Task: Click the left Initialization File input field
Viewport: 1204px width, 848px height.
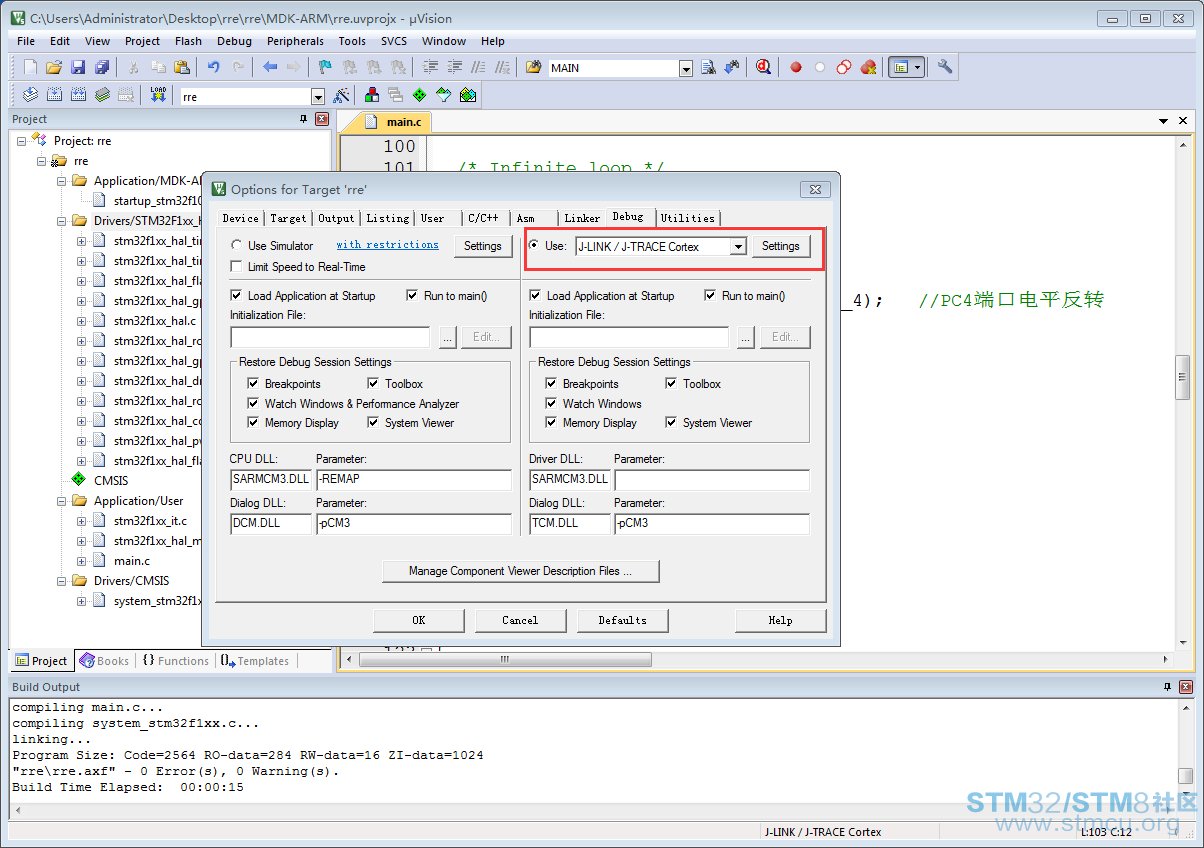Action: (330, 337)
